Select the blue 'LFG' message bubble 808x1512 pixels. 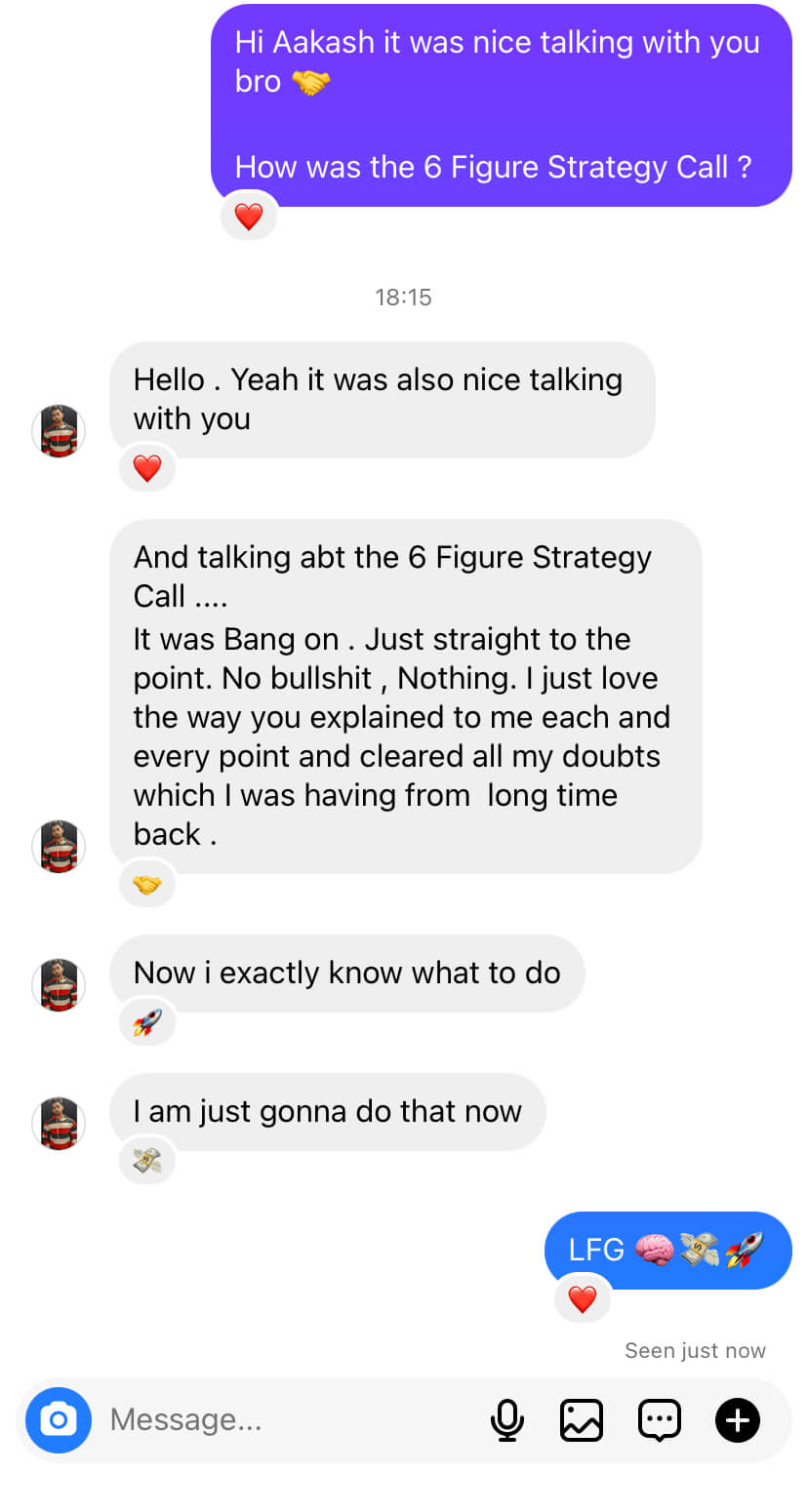coord(667,1250)
